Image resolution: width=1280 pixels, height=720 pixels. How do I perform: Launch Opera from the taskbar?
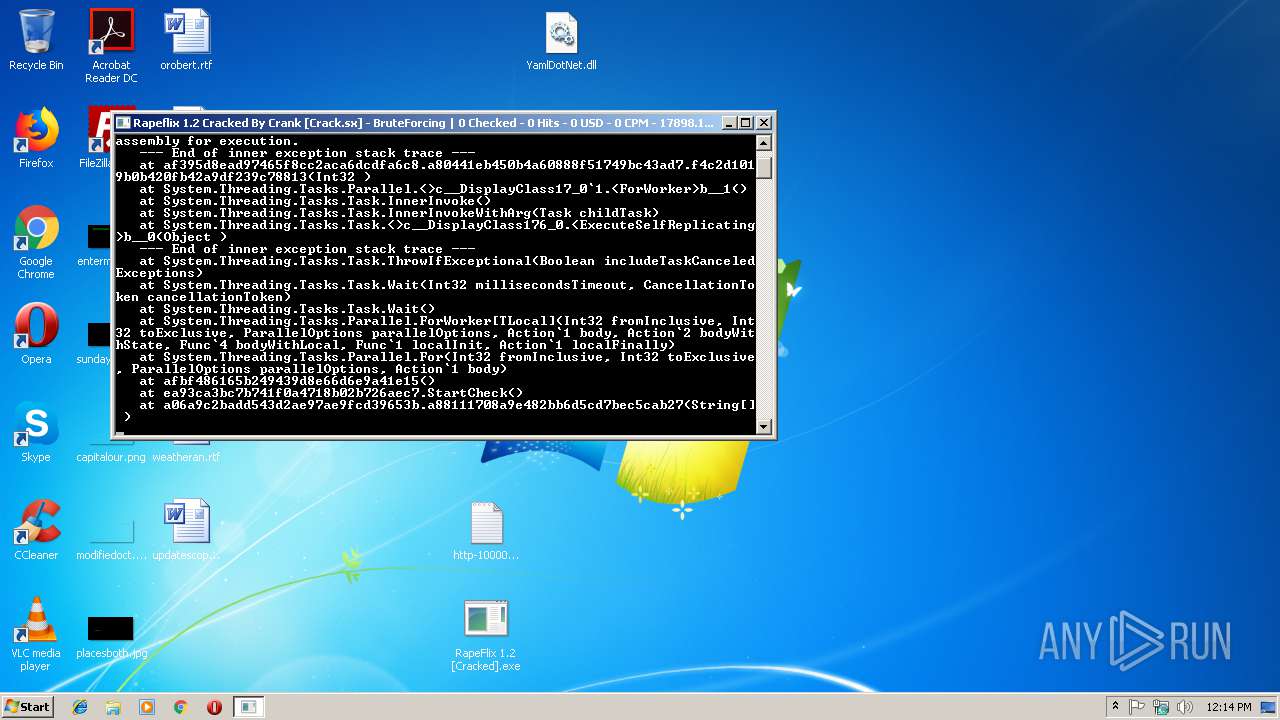tap(214, 707)
